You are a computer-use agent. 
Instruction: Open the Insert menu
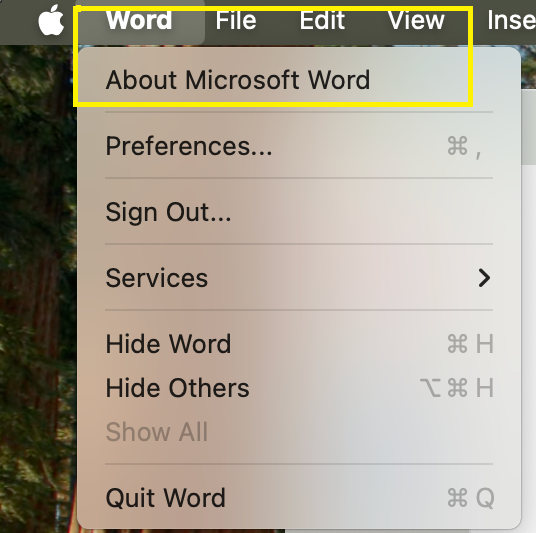pyautogui.click(x=511, y=20)
